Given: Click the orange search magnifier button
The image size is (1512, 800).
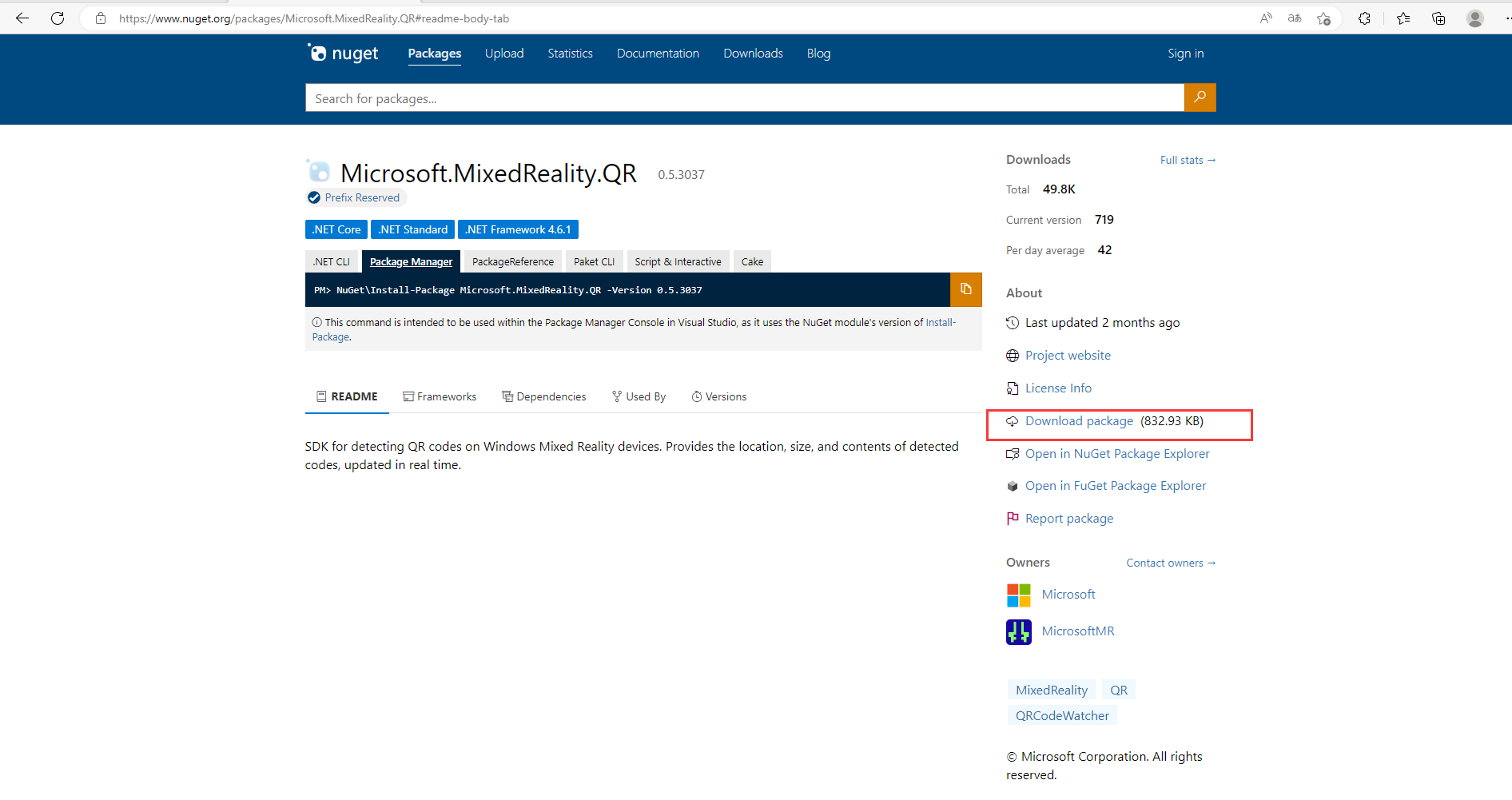Looking at the screenshot, I should point(1200,98).
